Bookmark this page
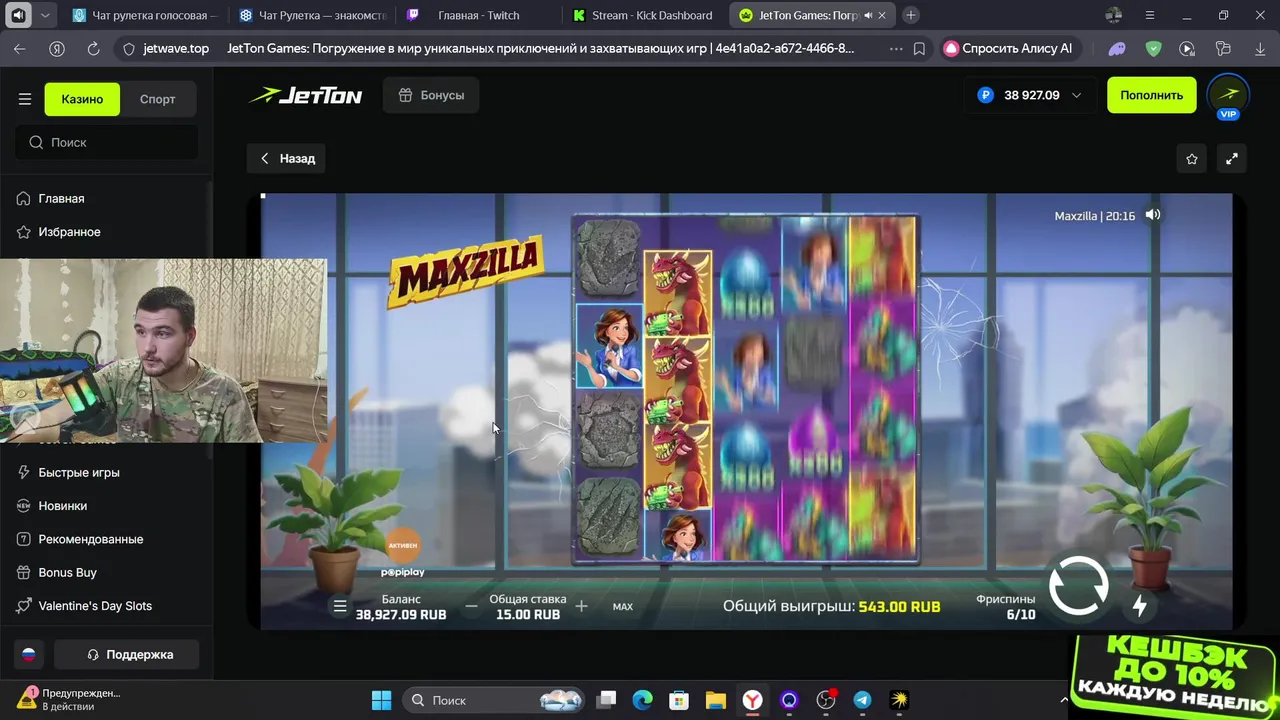Image resolution: width=1280 pixels, height=720 pixels. (919, 48)
